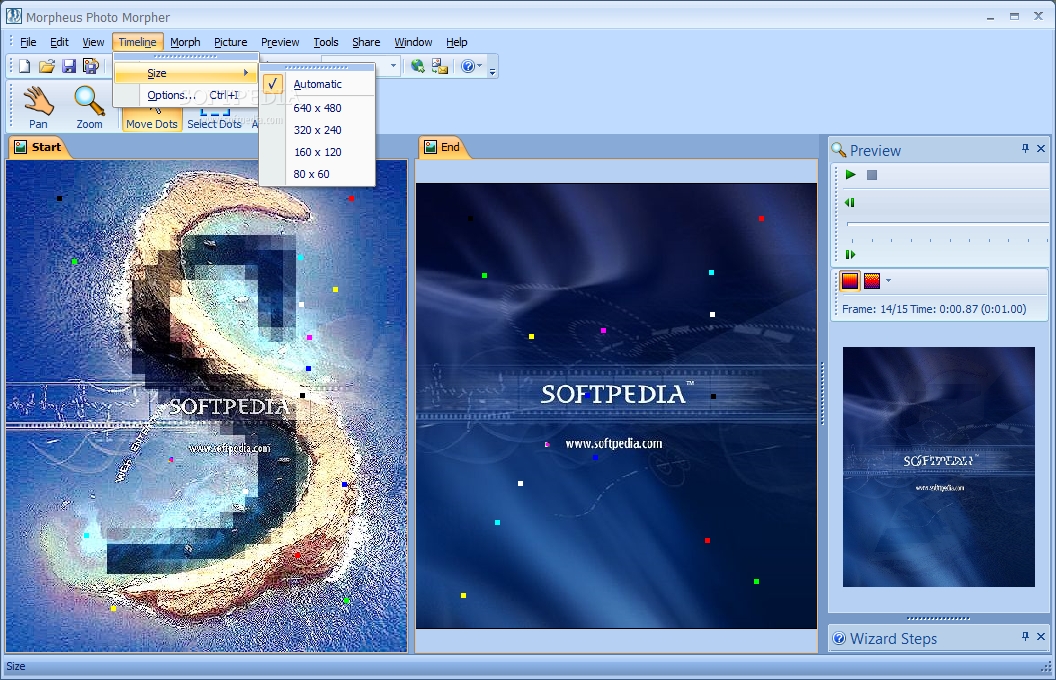Open the Tools menu
1056x680 pixels.
pyautogui.click(x=326, y=42)
